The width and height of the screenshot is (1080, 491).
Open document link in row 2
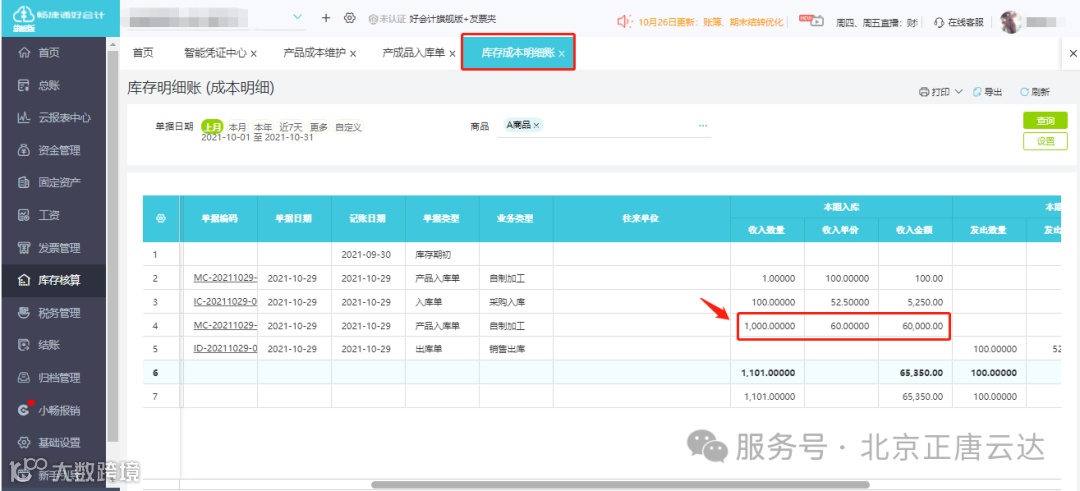tap(226, 278)
